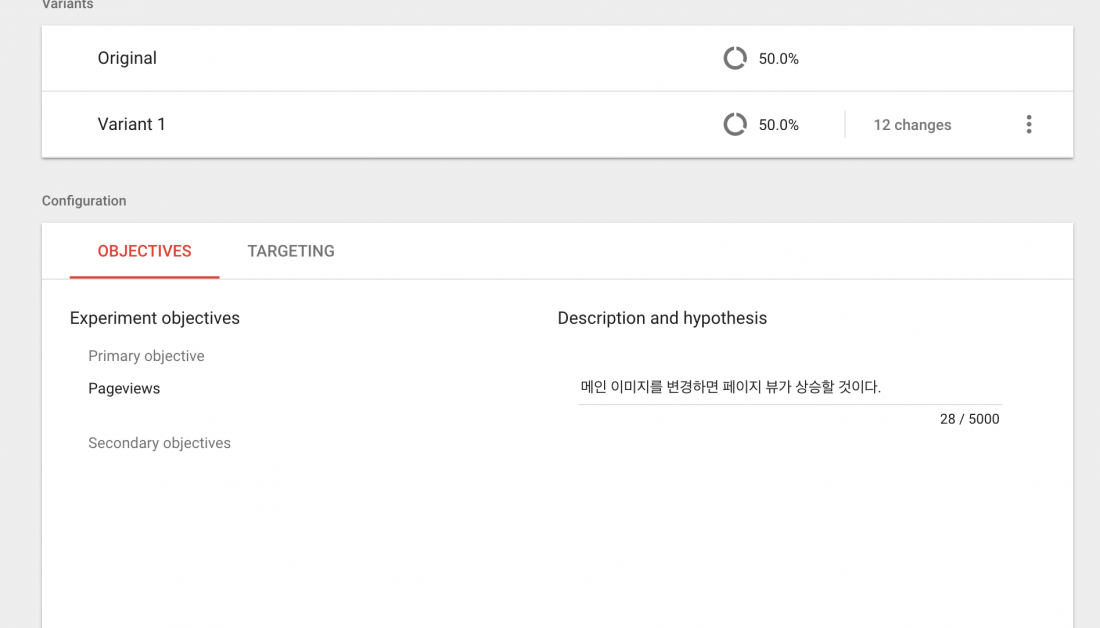Viewport: 1100px width, 628px height.
Task: Edit the Original variant's 50.0% weight
Action: point(778,58)
